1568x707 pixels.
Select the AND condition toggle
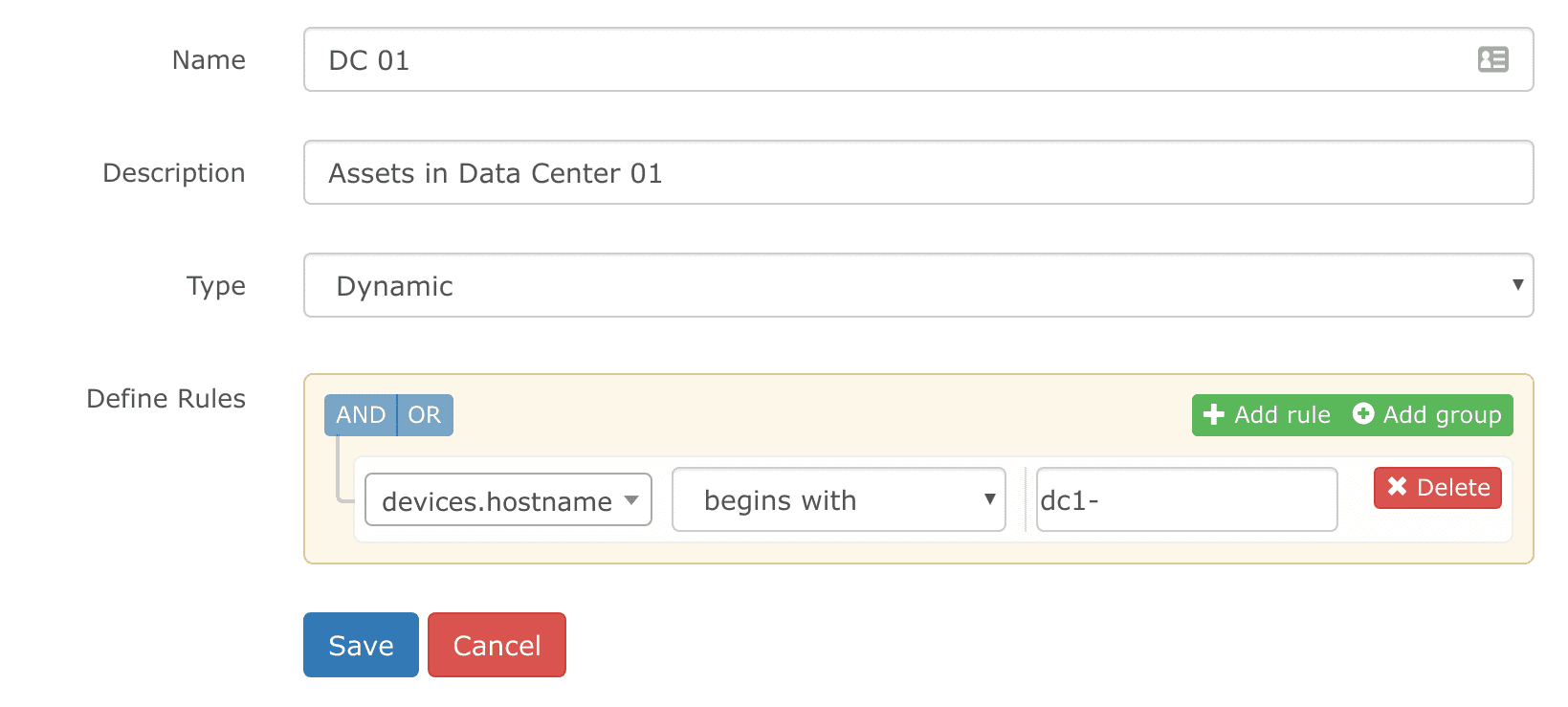coord(361,415)
